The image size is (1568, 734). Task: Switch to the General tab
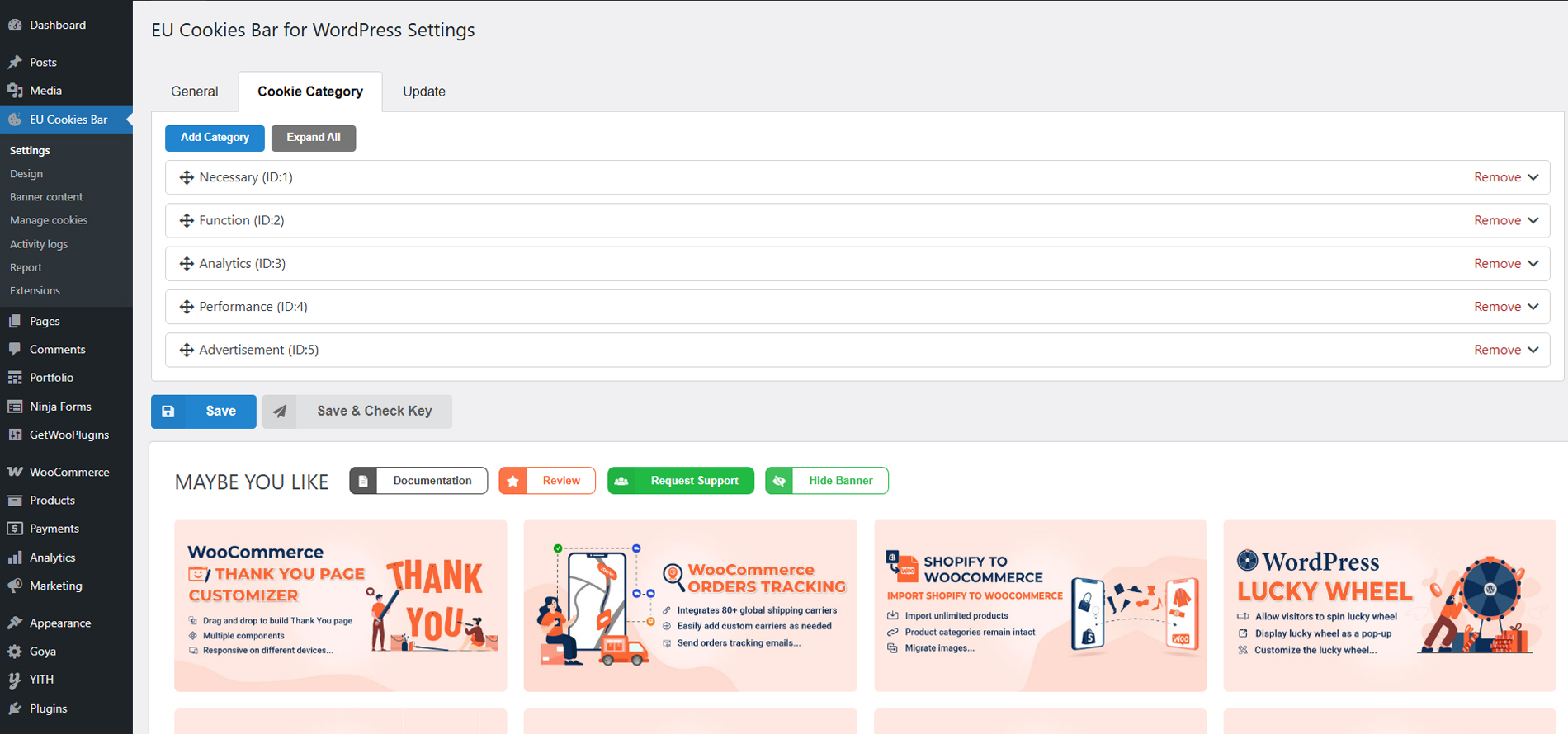point(195,92)
